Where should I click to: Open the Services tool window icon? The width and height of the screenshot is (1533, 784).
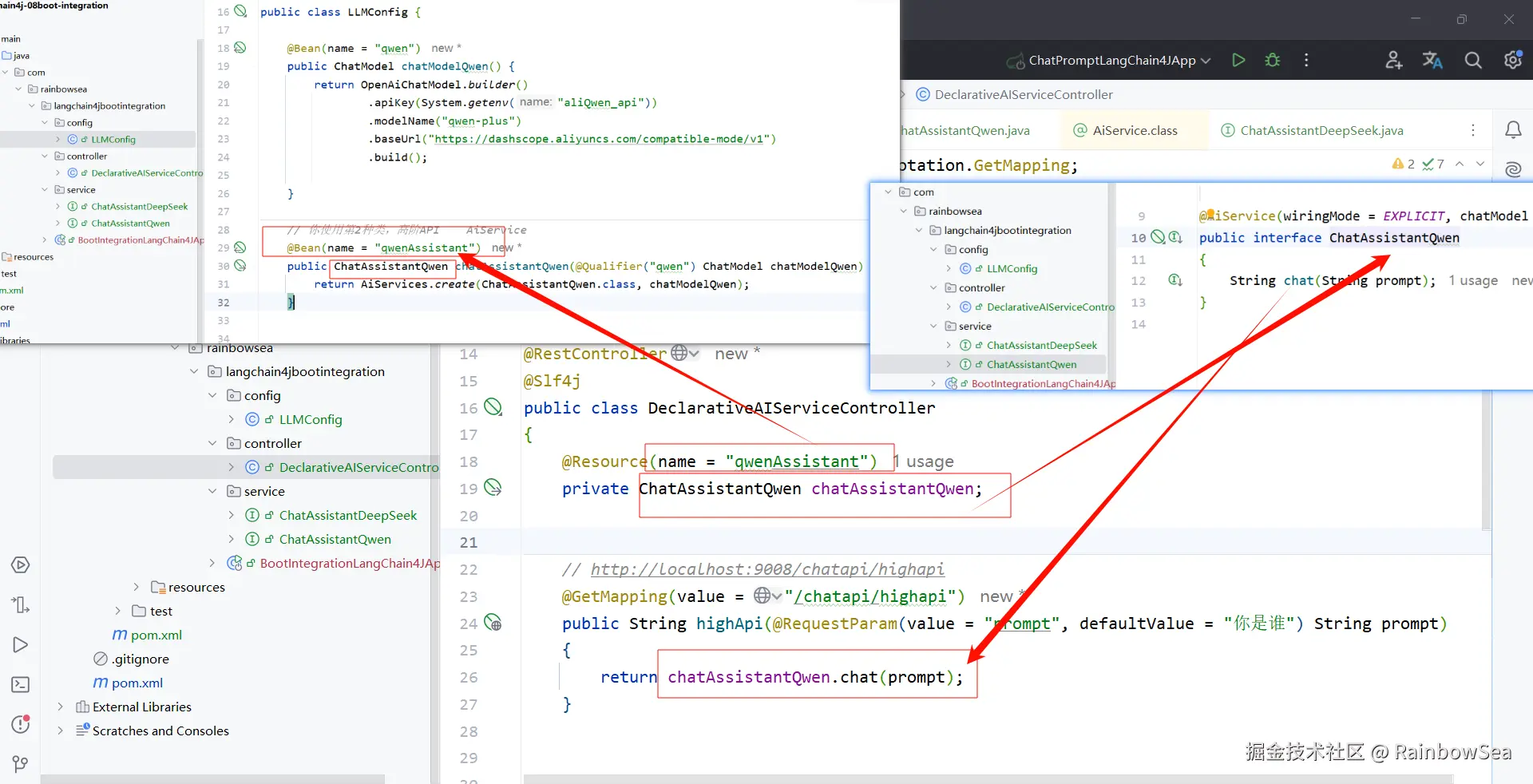click(x=21, y=565)
